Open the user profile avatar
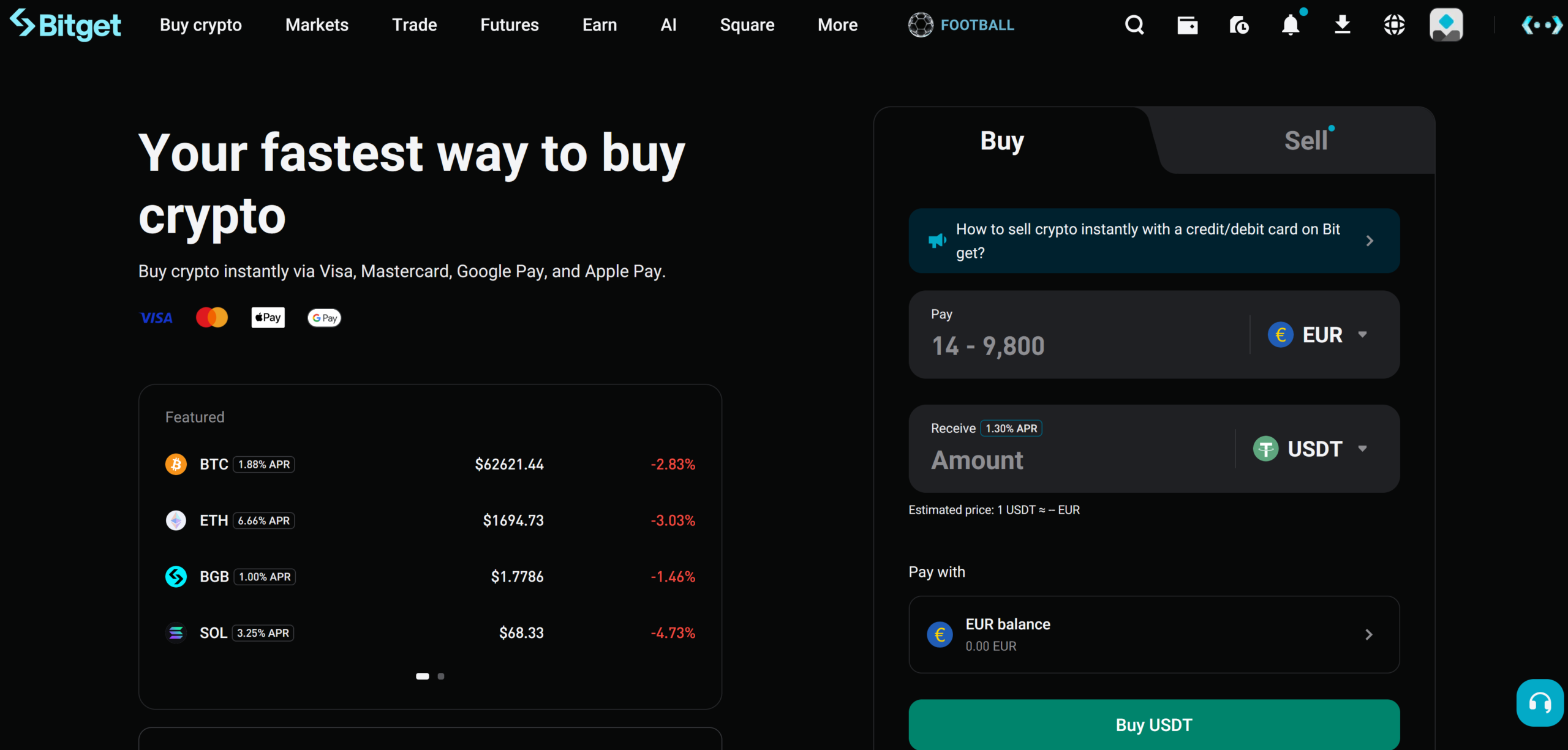The width and height of the screenshot is (1568, 750). click(1446, 25)
